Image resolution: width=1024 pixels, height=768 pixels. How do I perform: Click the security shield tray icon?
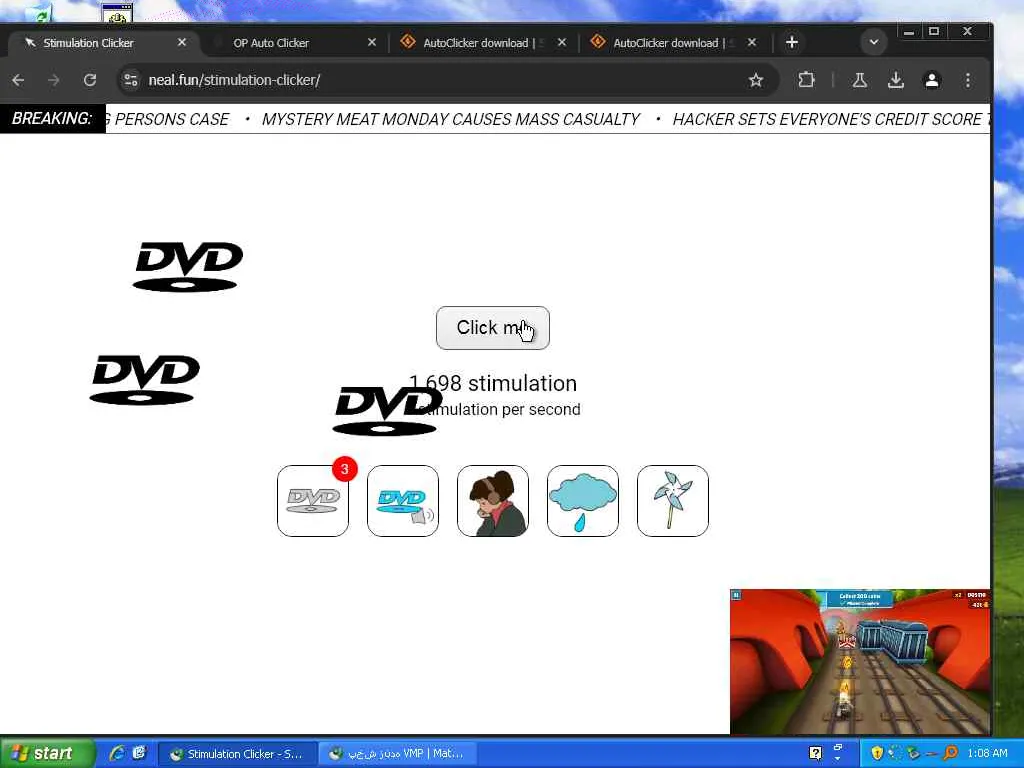[x=877, y=753]
